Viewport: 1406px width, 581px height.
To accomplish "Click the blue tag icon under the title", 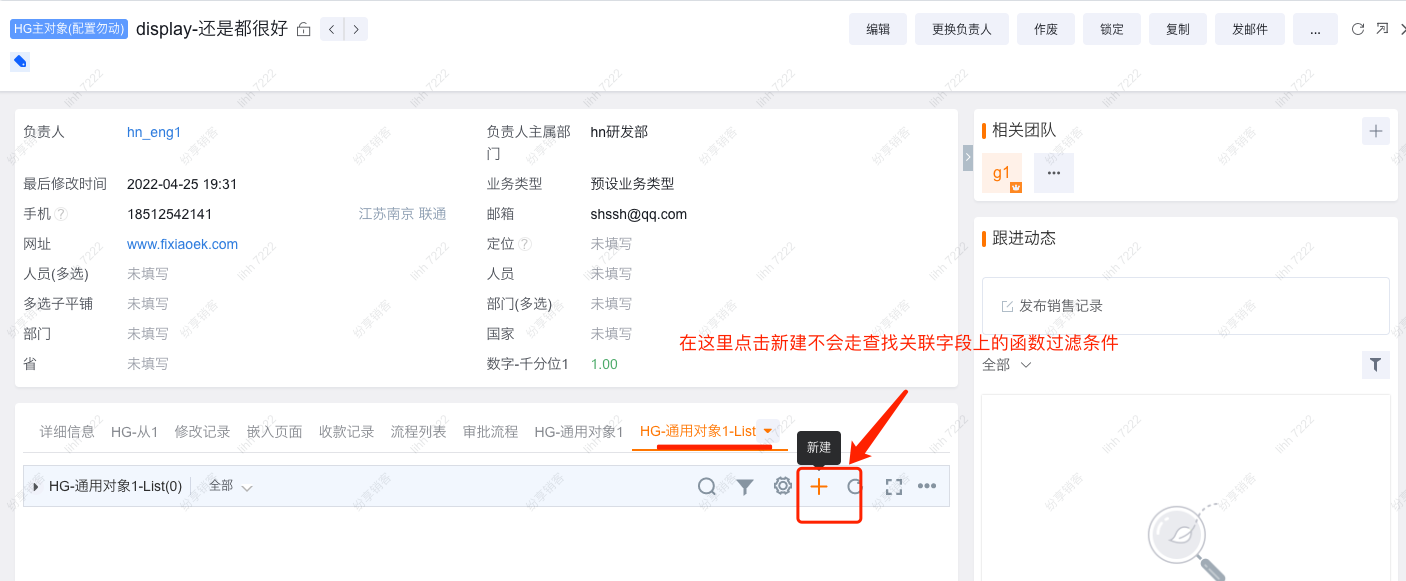I will pyautogui.click(x=20, y=62).
